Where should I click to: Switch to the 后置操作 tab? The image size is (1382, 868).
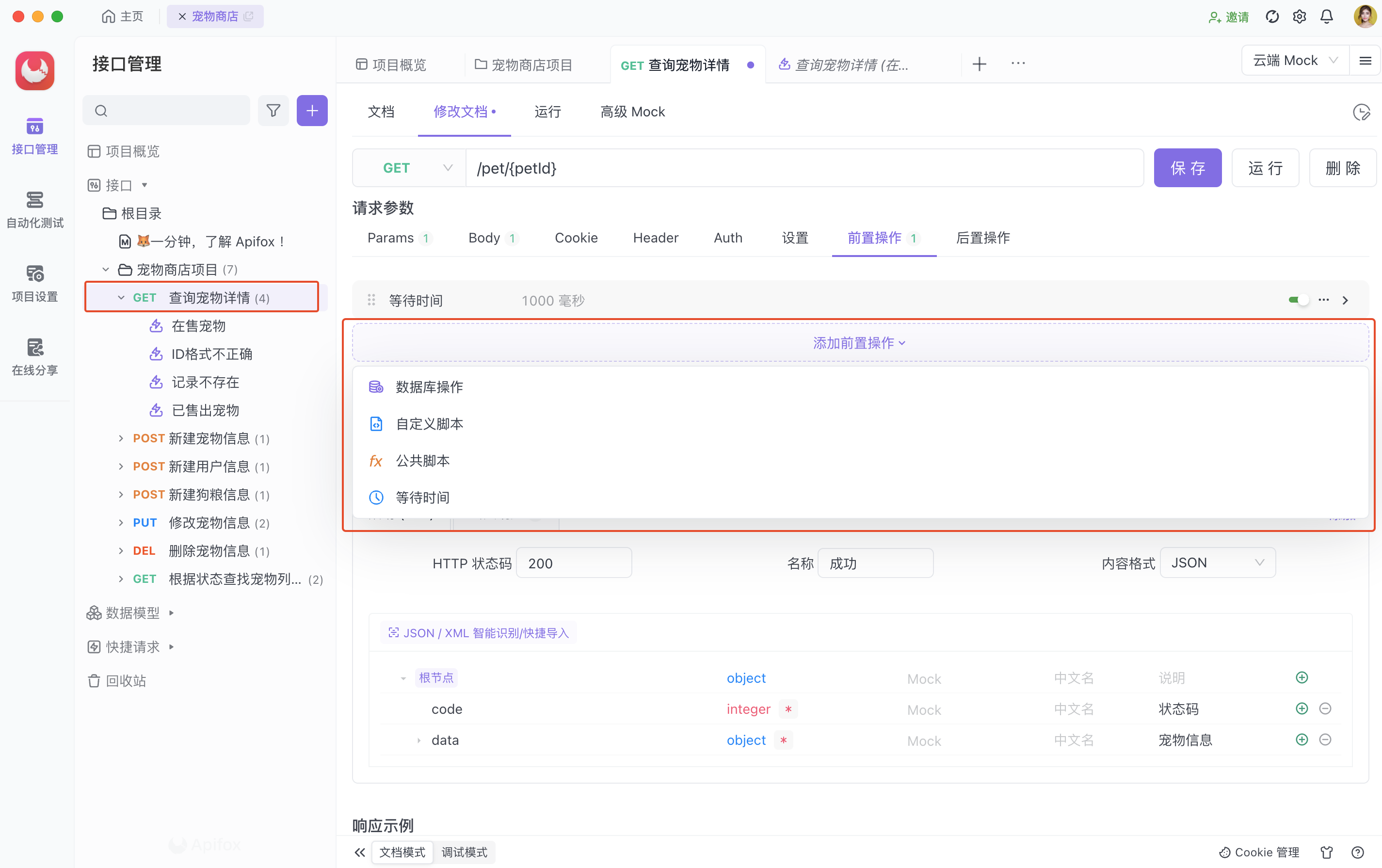982,238
